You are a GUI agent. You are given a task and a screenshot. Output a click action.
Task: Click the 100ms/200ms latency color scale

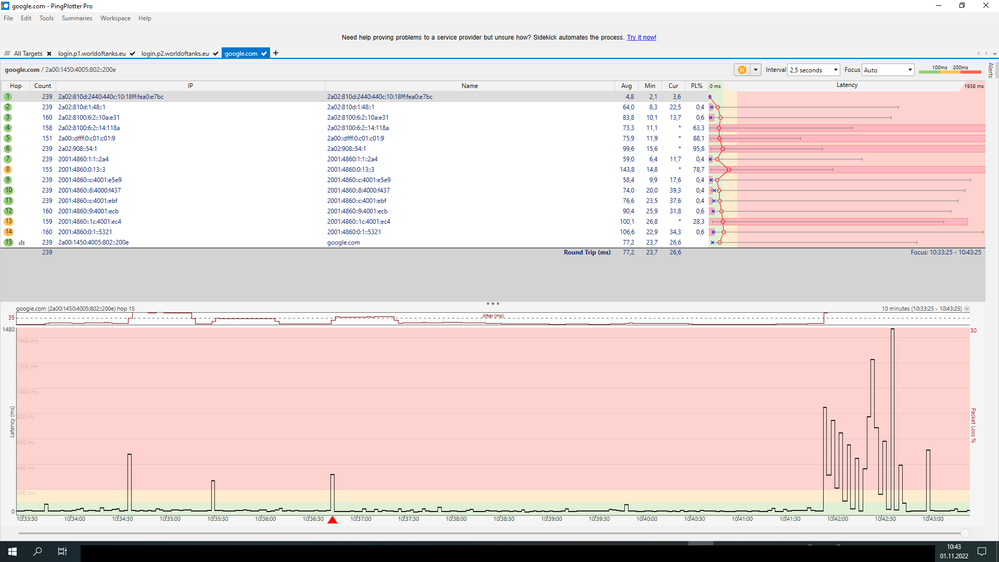pyautogui.click(x=950, y=69)
